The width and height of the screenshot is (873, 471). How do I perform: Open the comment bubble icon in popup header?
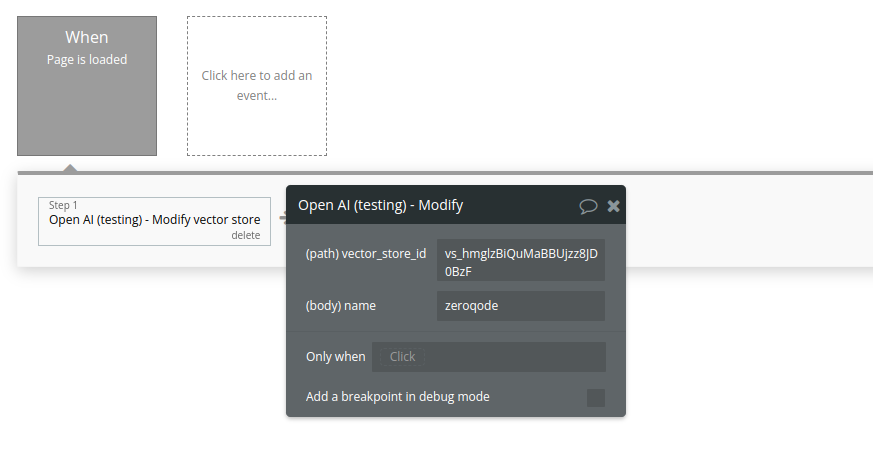coord(588,206)
